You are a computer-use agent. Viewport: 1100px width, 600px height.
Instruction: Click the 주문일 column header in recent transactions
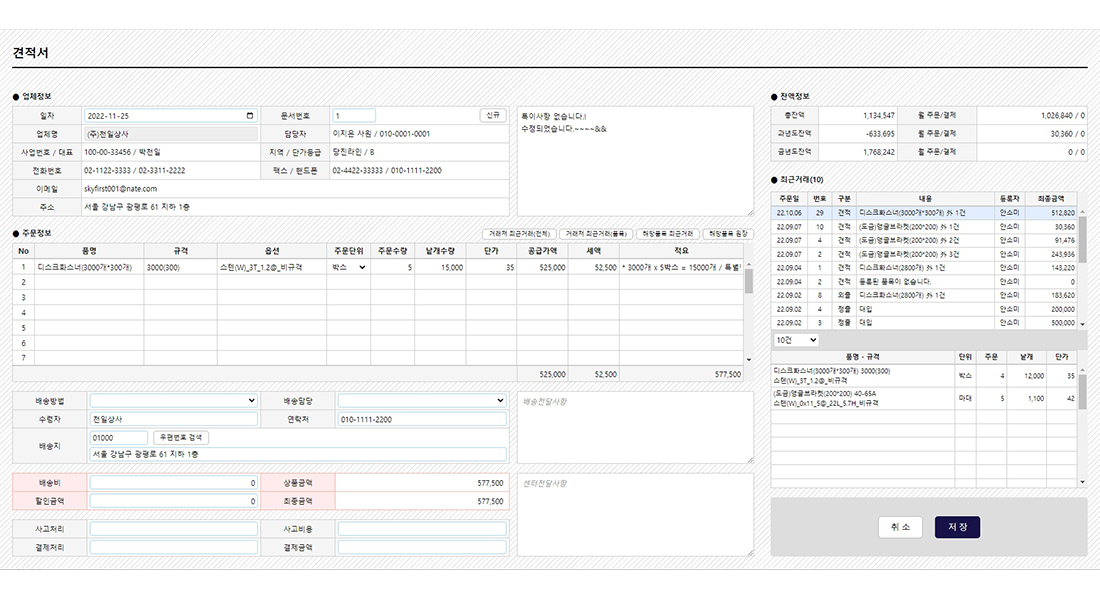coord(789,199)
